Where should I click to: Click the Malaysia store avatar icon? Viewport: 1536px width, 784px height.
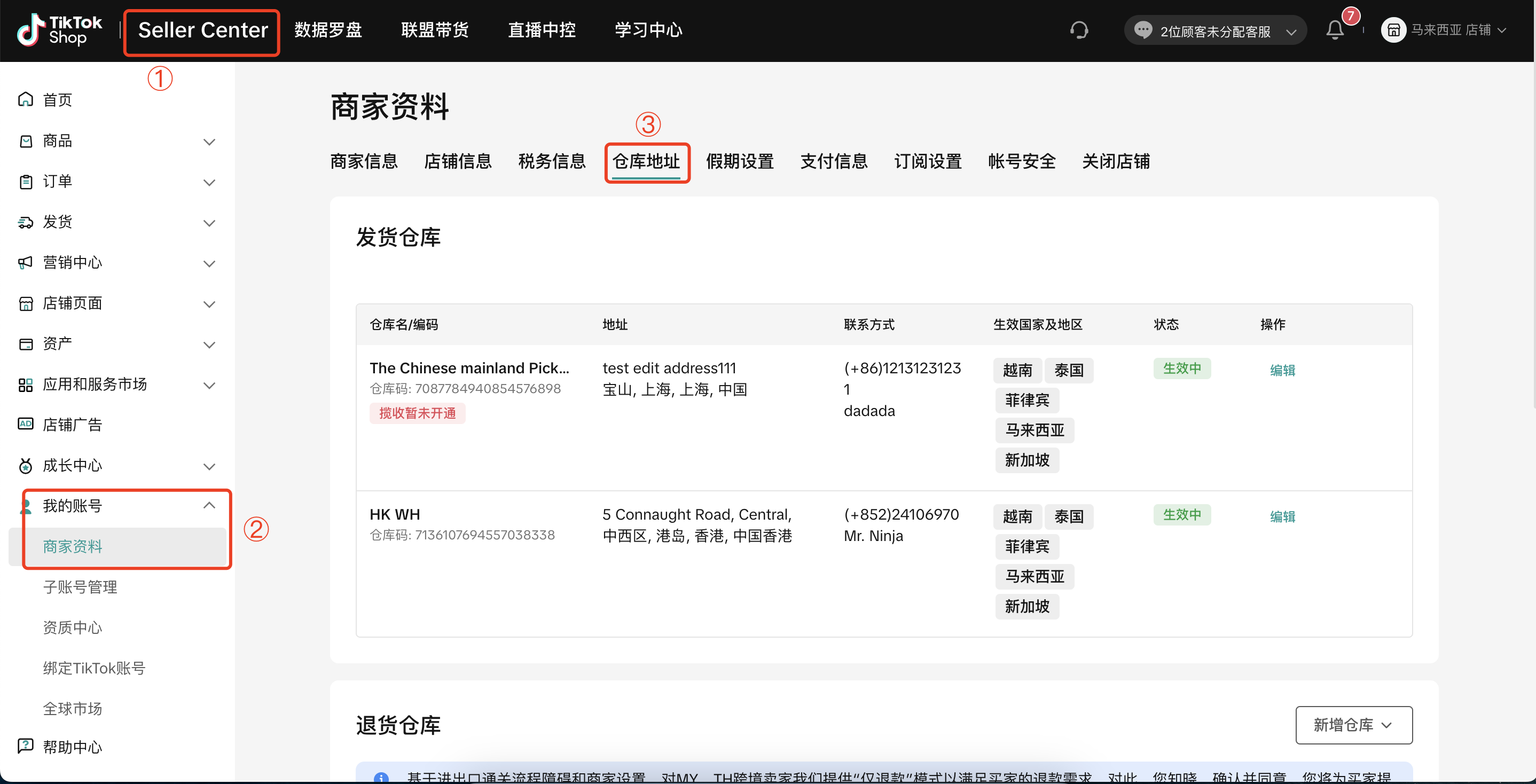click(1393, 30)
